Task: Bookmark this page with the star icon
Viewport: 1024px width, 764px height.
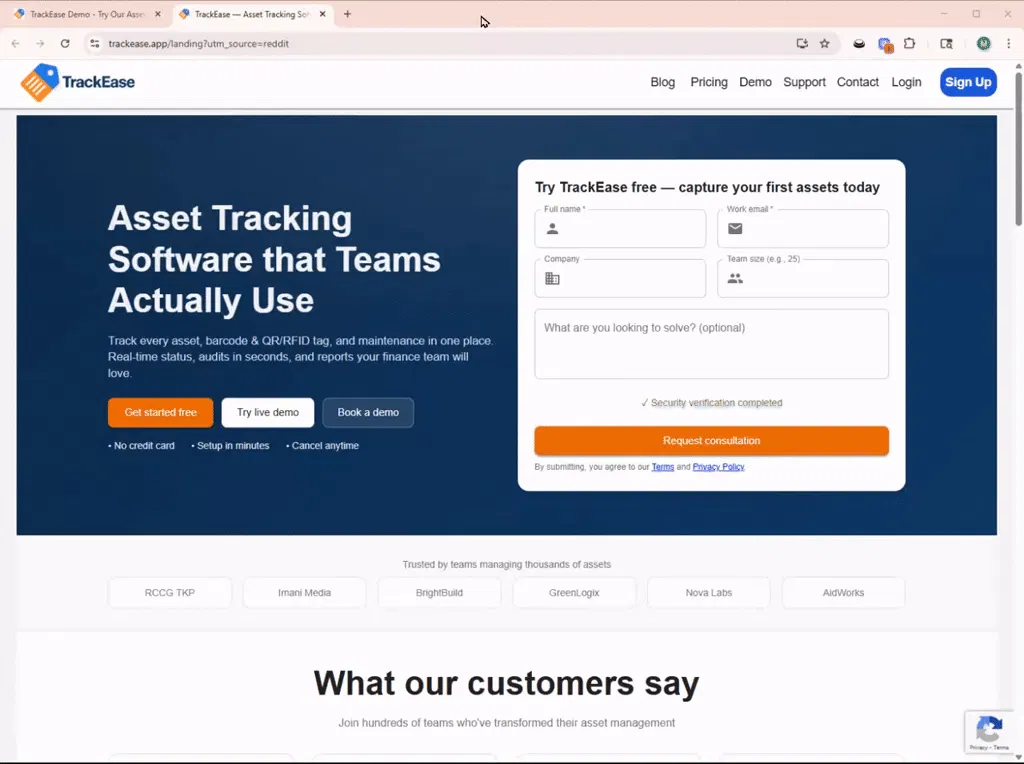Action: [x=824, y=44]
